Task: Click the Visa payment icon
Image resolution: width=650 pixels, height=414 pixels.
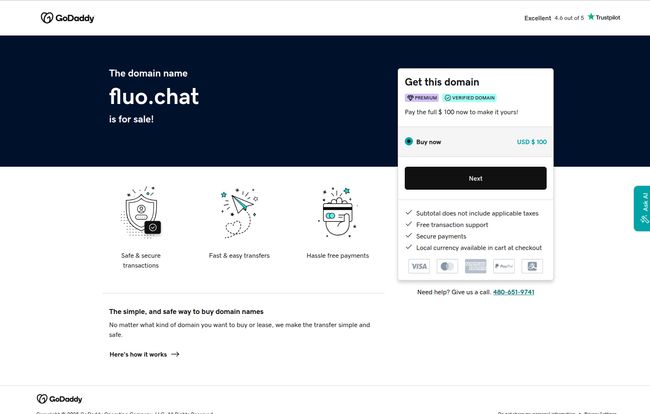Action: [418, 266]
